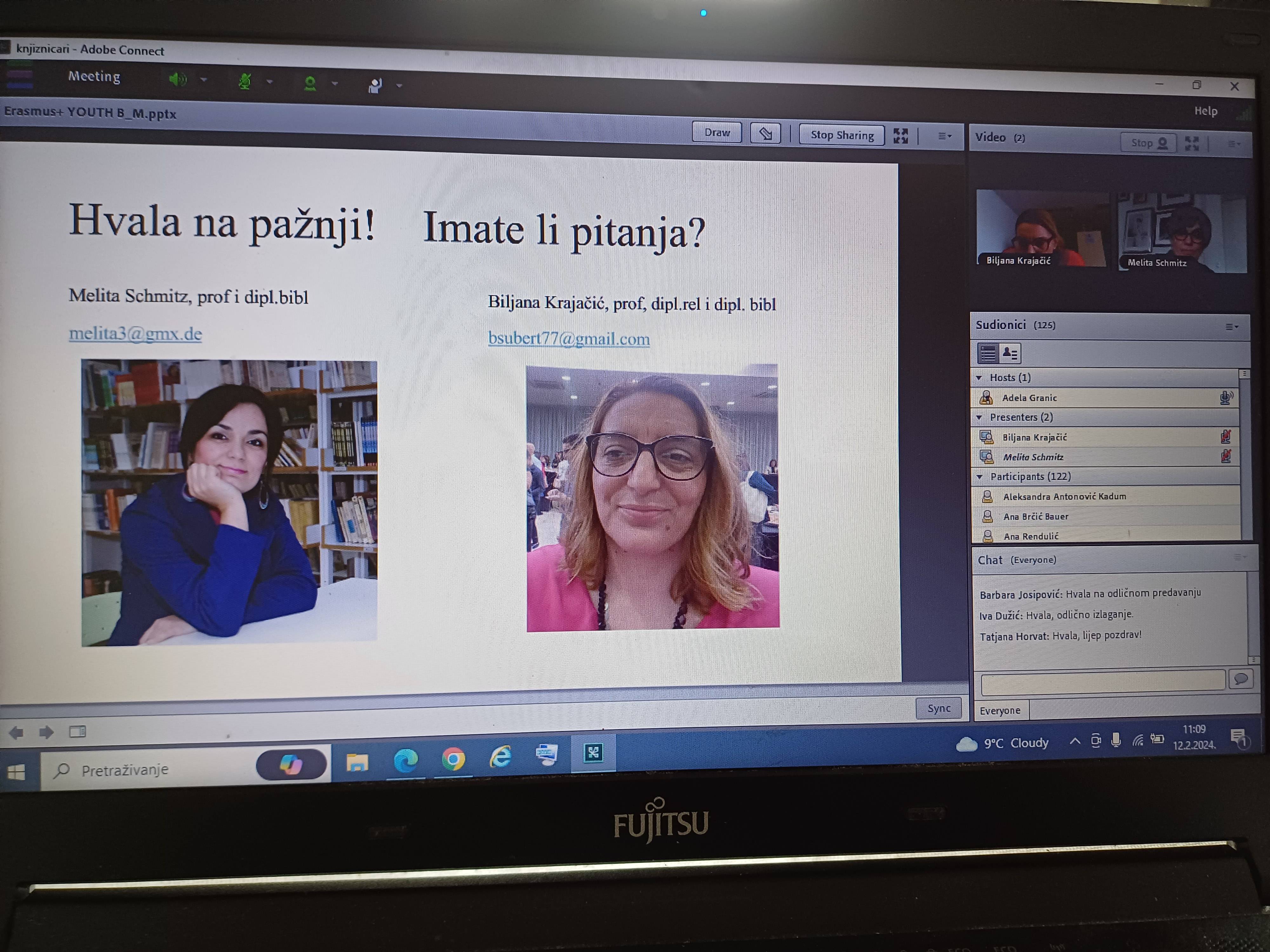Open the Windows Start menu

[17, 772]
